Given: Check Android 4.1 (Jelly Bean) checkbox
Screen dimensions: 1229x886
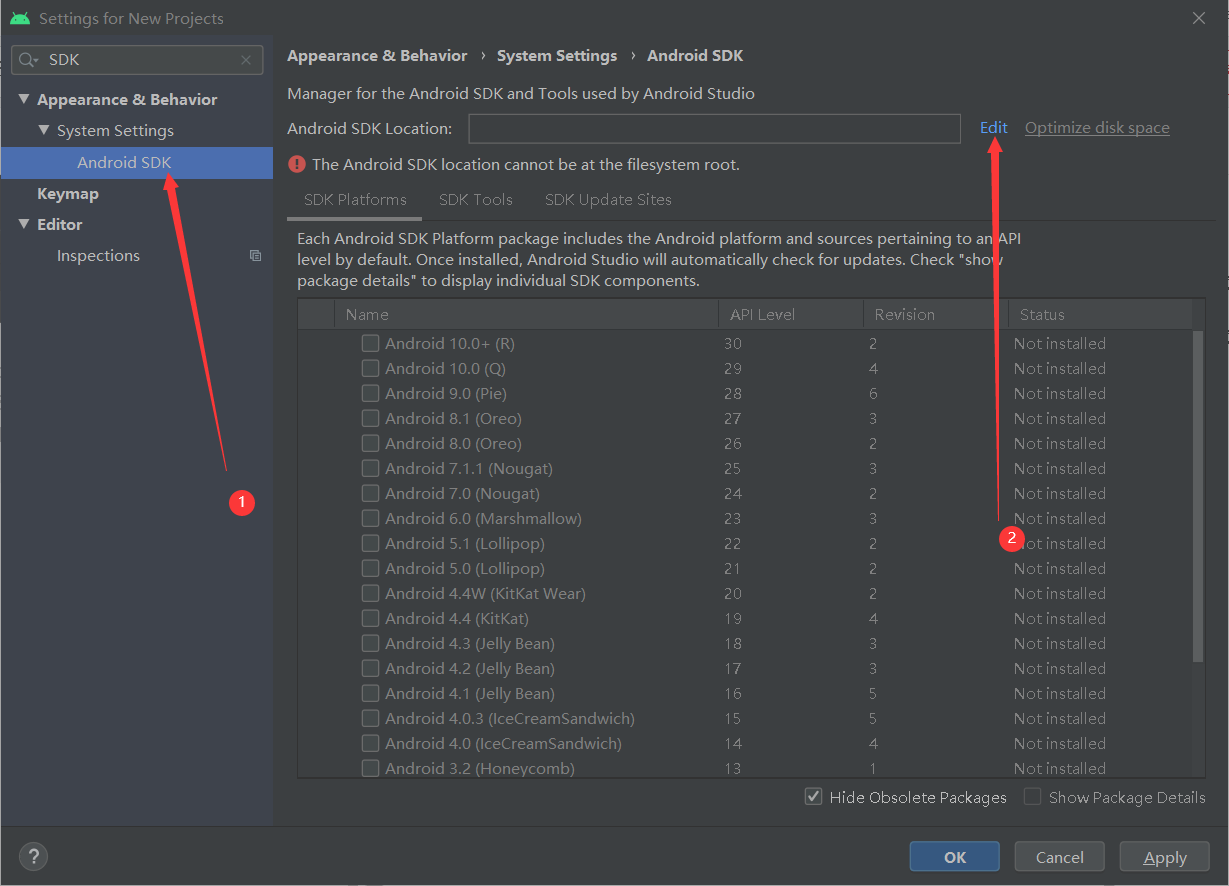Looking at the screenshot, I should (x=370, y=693).
